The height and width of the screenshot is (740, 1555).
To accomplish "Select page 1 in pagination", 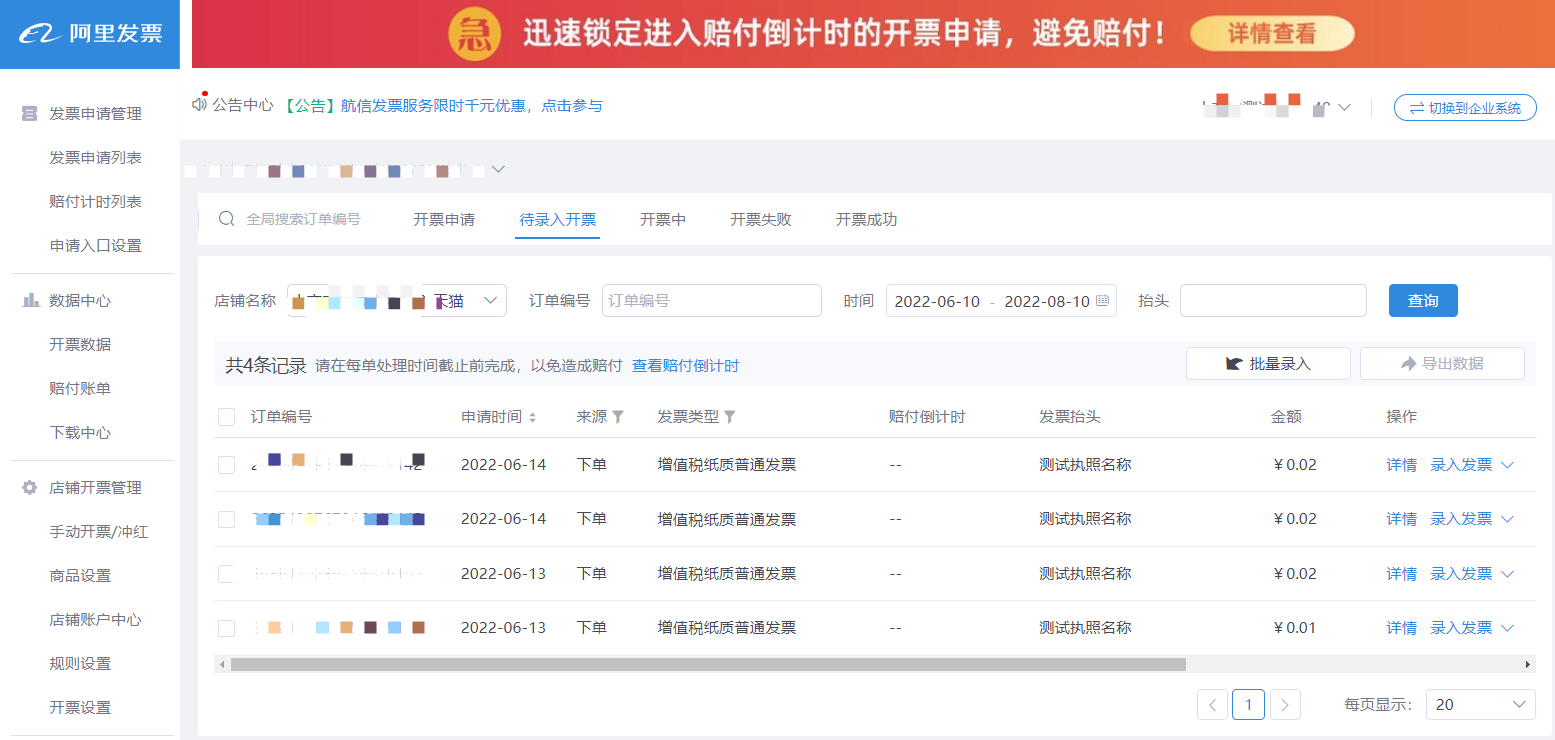I will coord(1248,705).
